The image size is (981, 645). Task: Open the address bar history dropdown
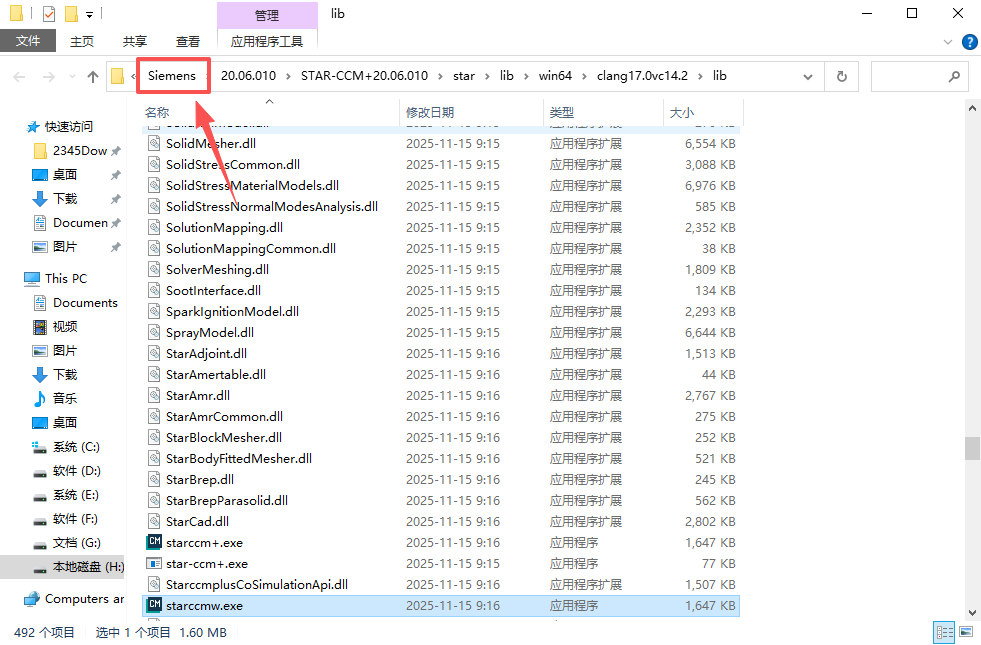(x=812, y=77)
